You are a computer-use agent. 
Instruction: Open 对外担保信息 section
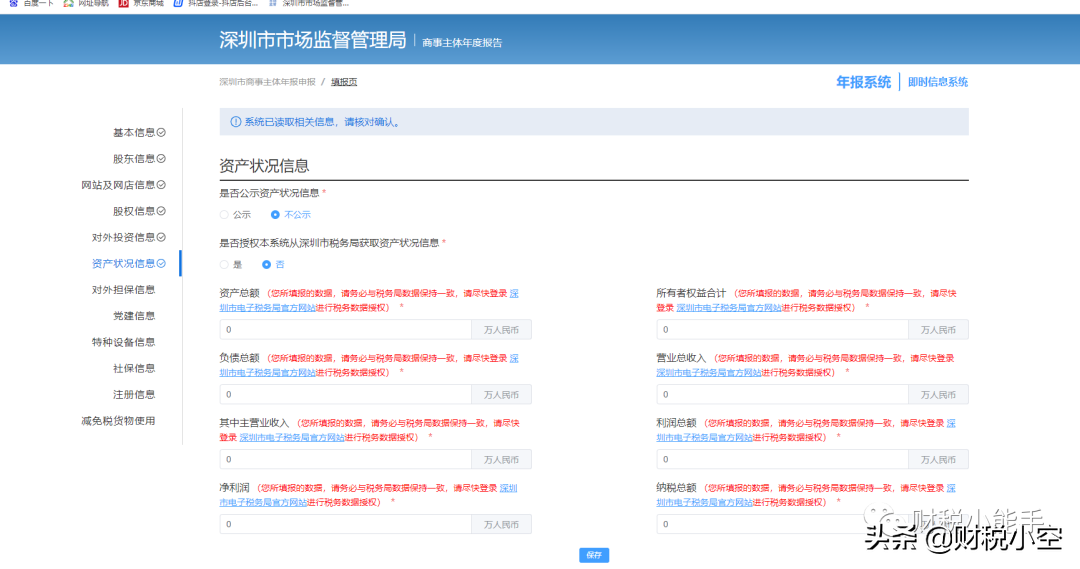pyautogui.click(x=123, y=289)
